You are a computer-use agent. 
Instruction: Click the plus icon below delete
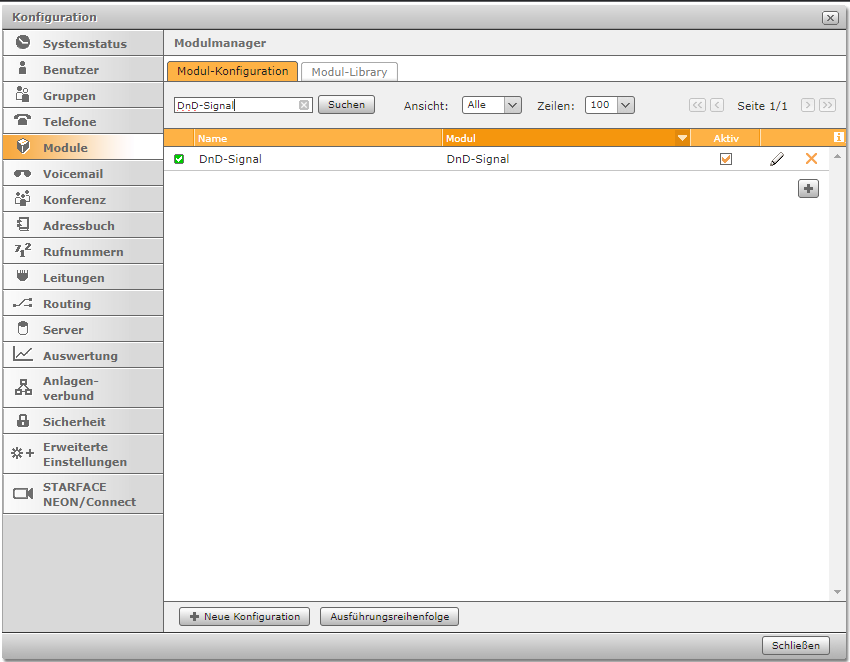coord(808,188)
